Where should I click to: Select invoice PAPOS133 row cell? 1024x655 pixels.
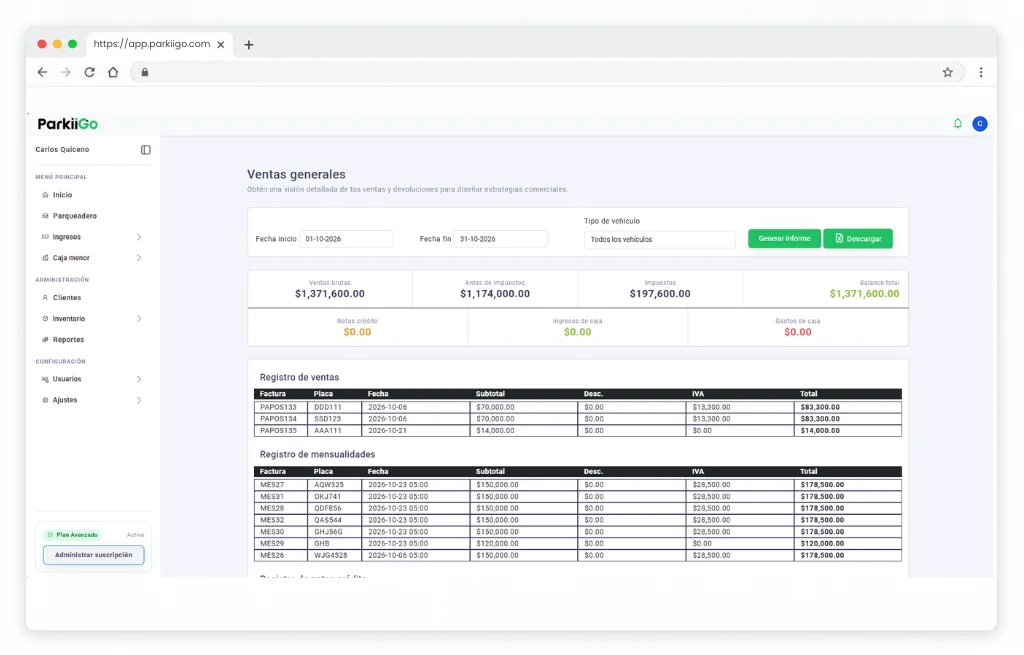click(281, 407)
